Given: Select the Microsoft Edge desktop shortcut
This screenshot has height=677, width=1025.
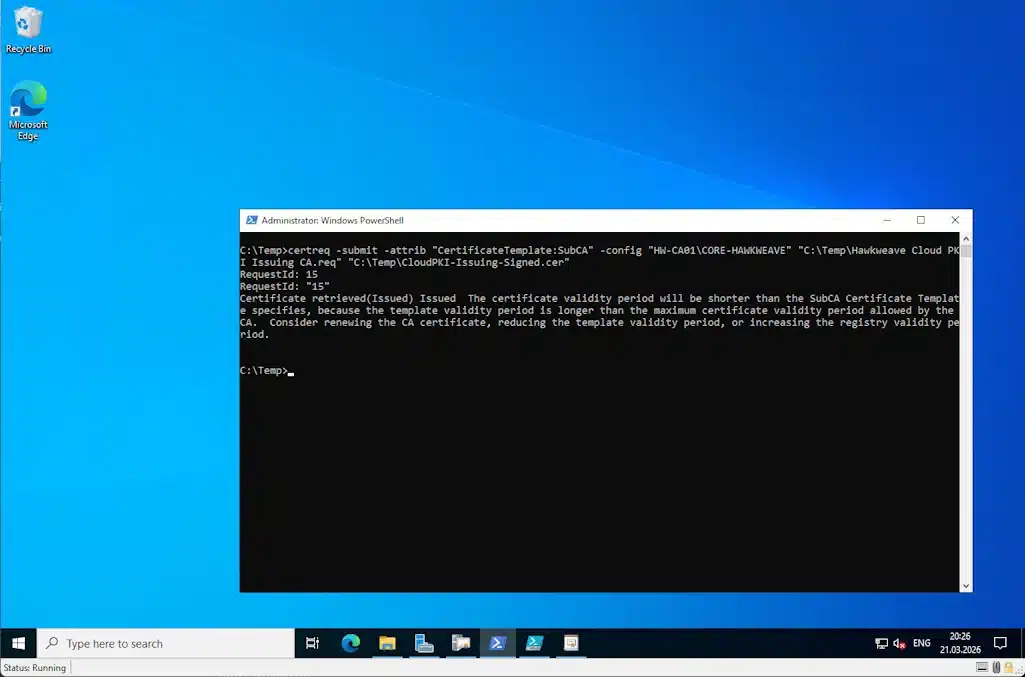Looking at the screenshot, I should [x=28, y=108].
